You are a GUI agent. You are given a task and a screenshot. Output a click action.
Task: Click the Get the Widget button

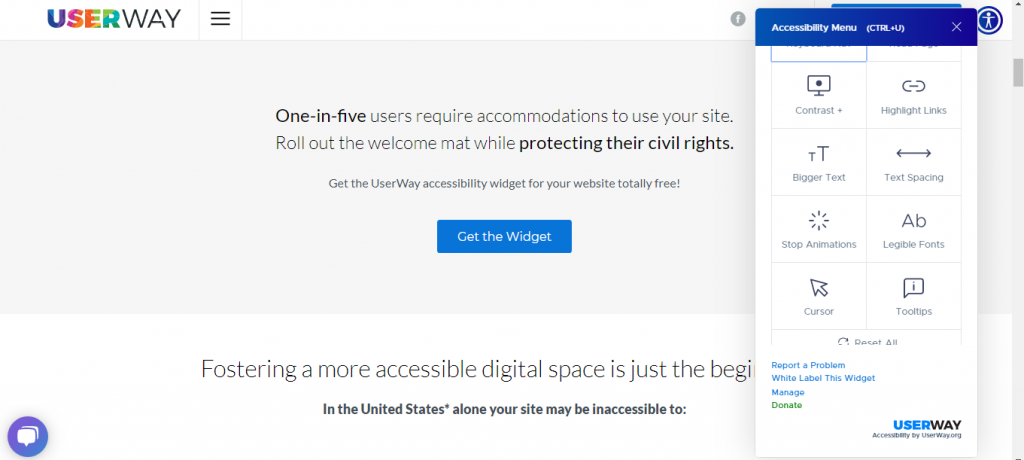(504, 237)
